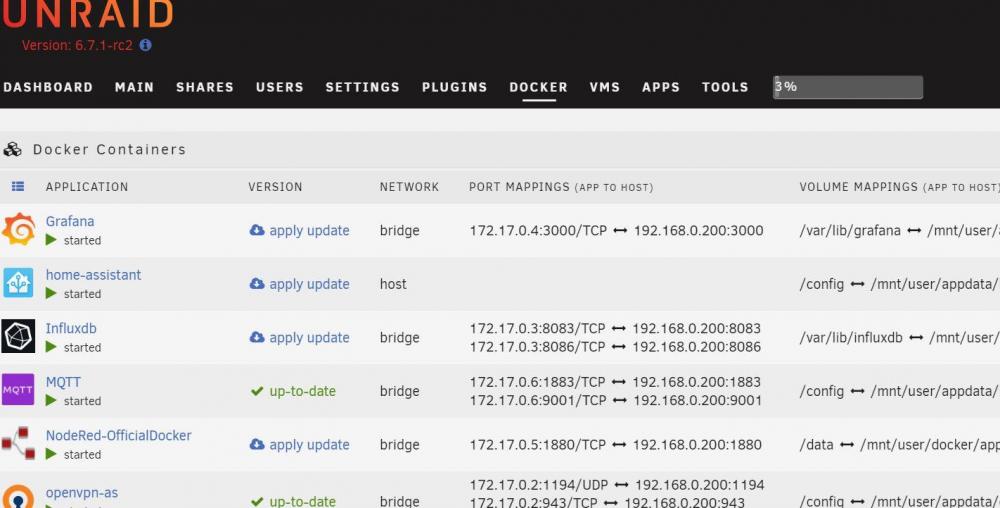Open the VMS tab
The height and width of the screenshot is (508, 1000).
pyautogui.click(x=604, y=87)
